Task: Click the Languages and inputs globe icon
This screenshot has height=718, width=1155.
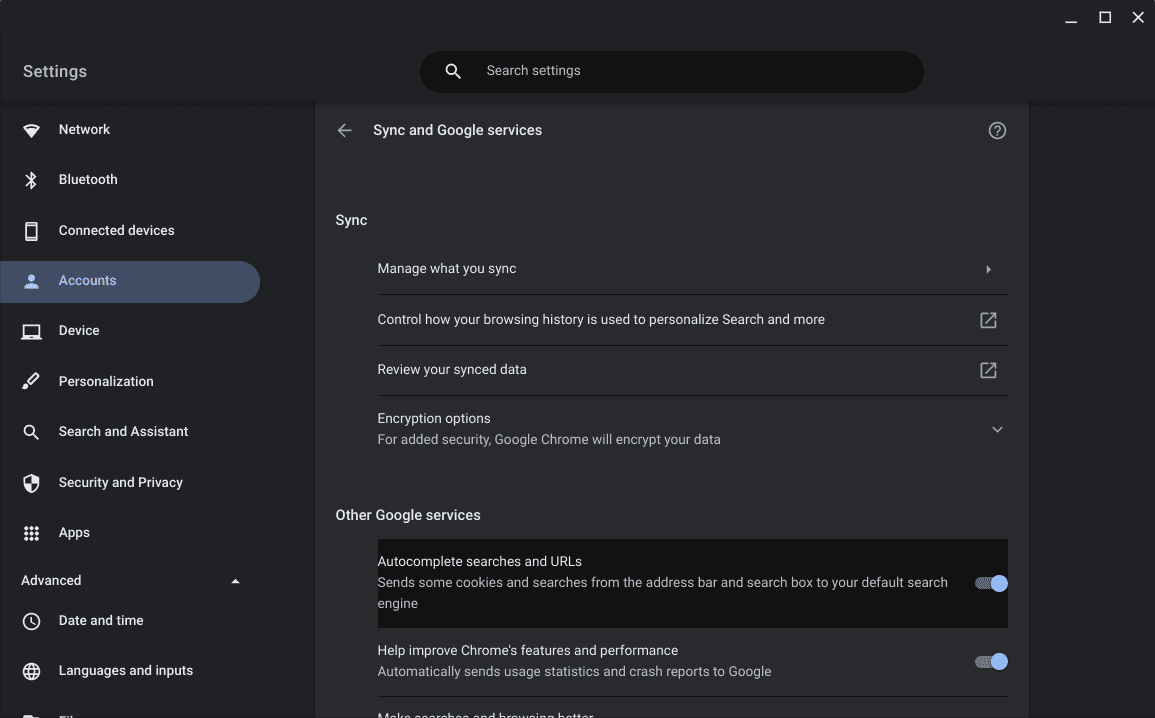Action: (x=31, y=672)
